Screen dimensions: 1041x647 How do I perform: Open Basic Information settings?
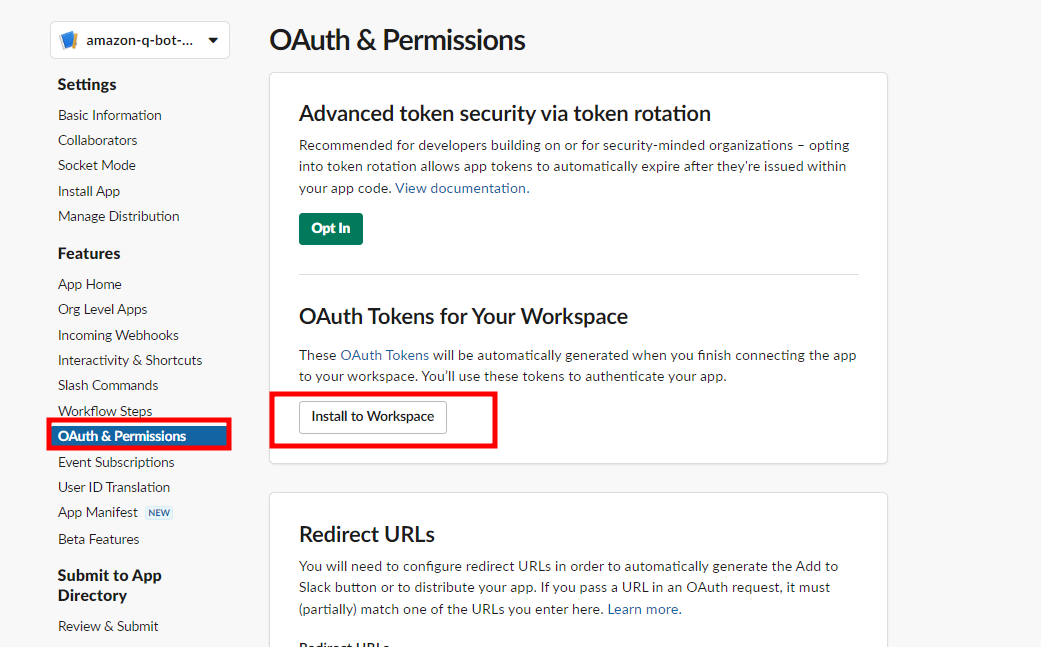(x=109, y=115)
